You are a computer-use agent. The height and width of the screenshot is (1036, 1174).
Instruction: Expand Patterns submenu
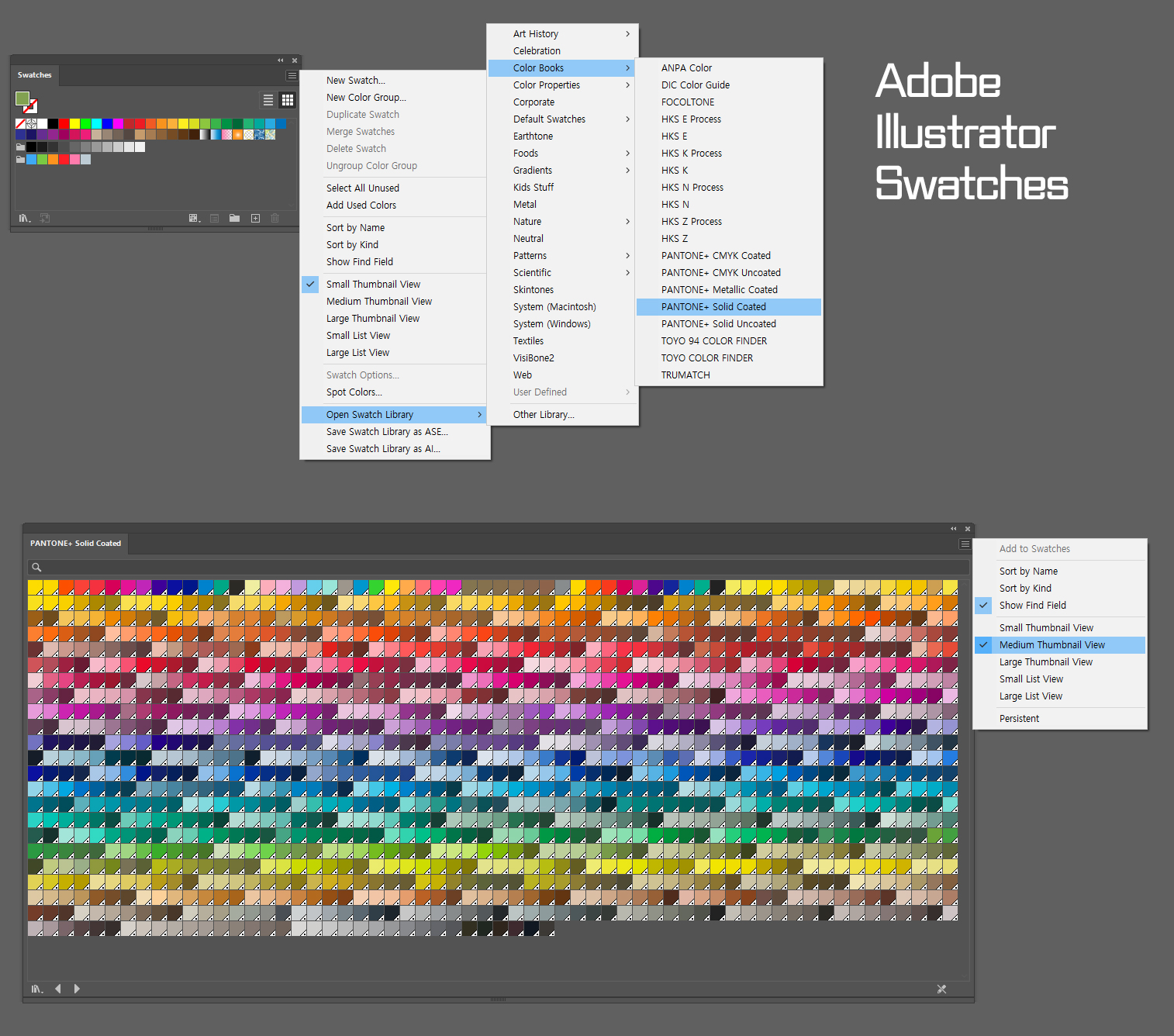[x=562, y=256]
